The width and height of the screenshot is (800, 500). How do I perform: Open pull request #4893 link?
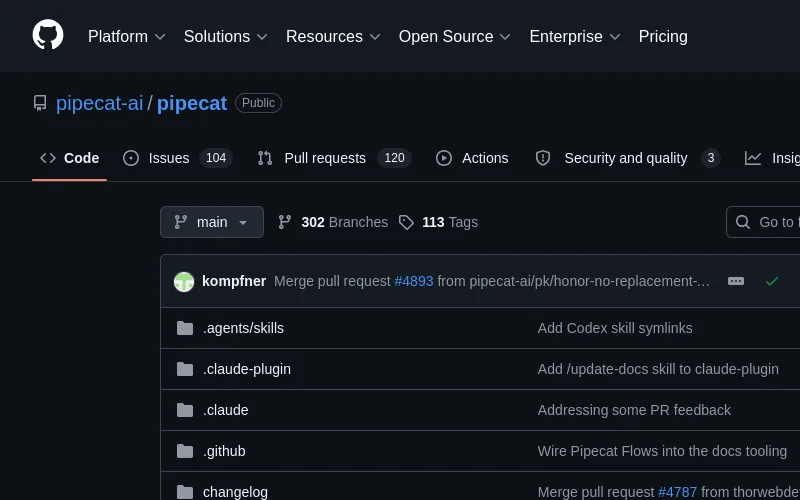(414, 281)
